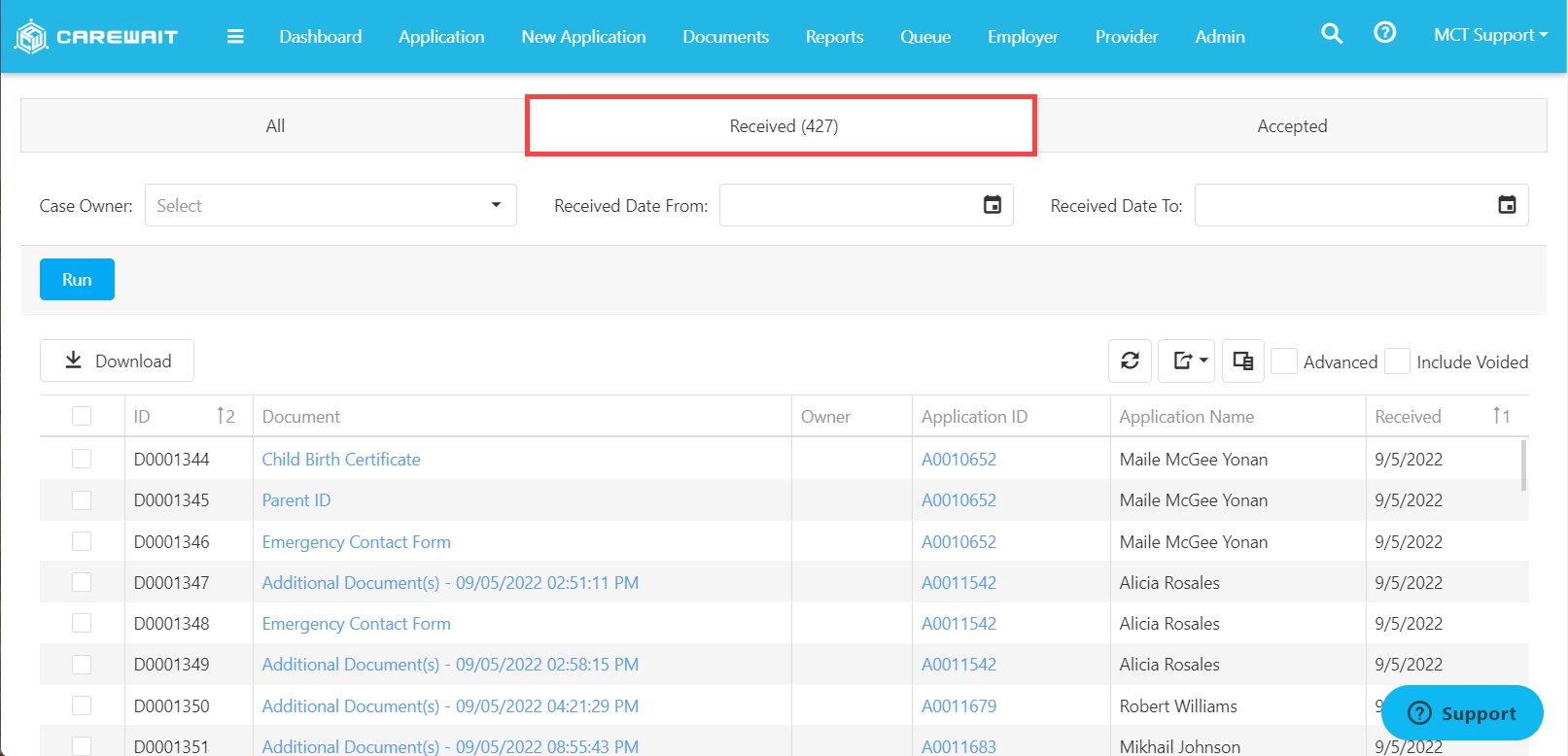1568x756 pixels.
Task: Check the select-all header checkbox
Action: click(x=82, y=416)
